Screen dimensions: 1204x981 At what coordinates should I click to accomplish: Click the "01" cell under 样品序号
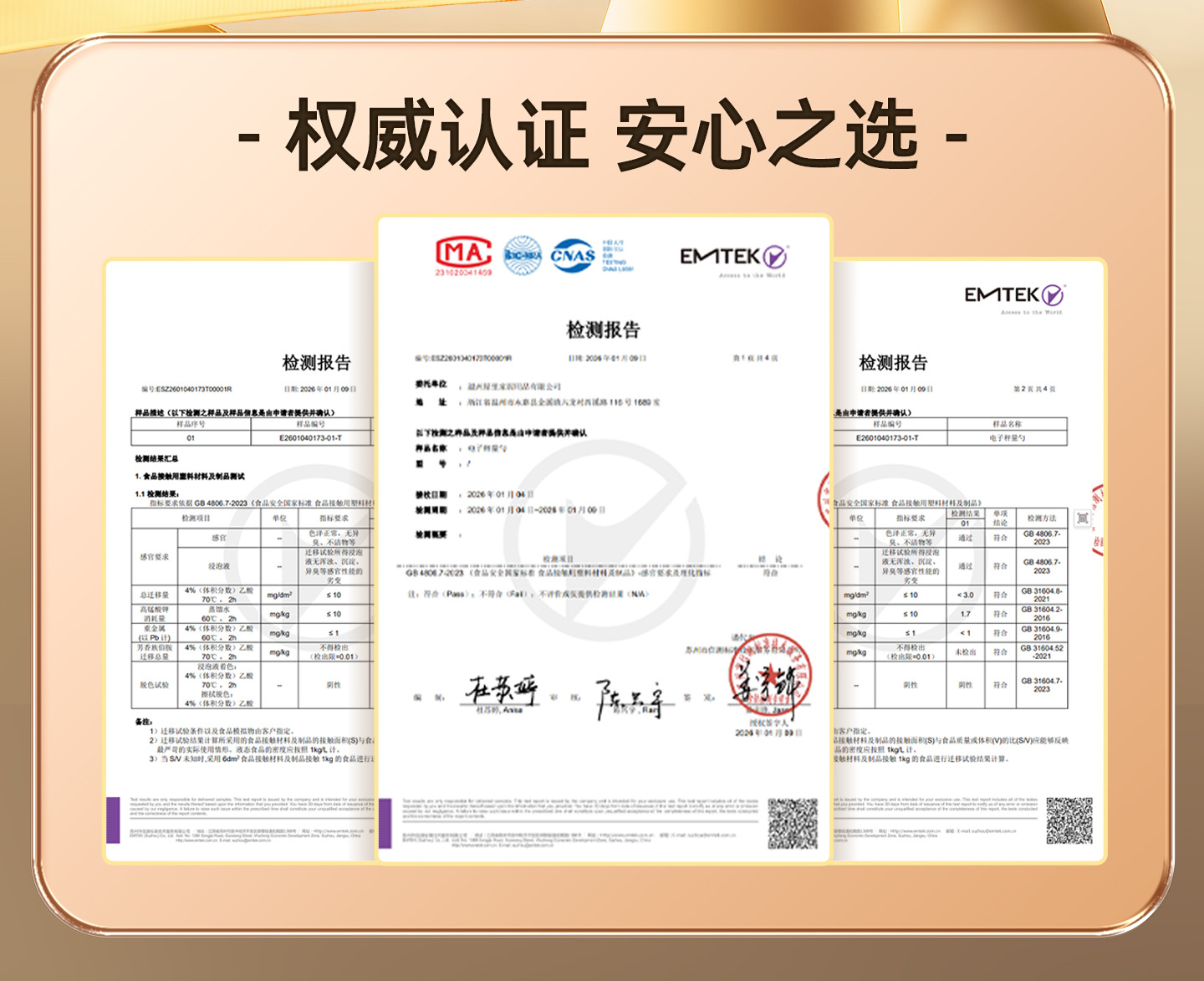(x=191, y=438)
